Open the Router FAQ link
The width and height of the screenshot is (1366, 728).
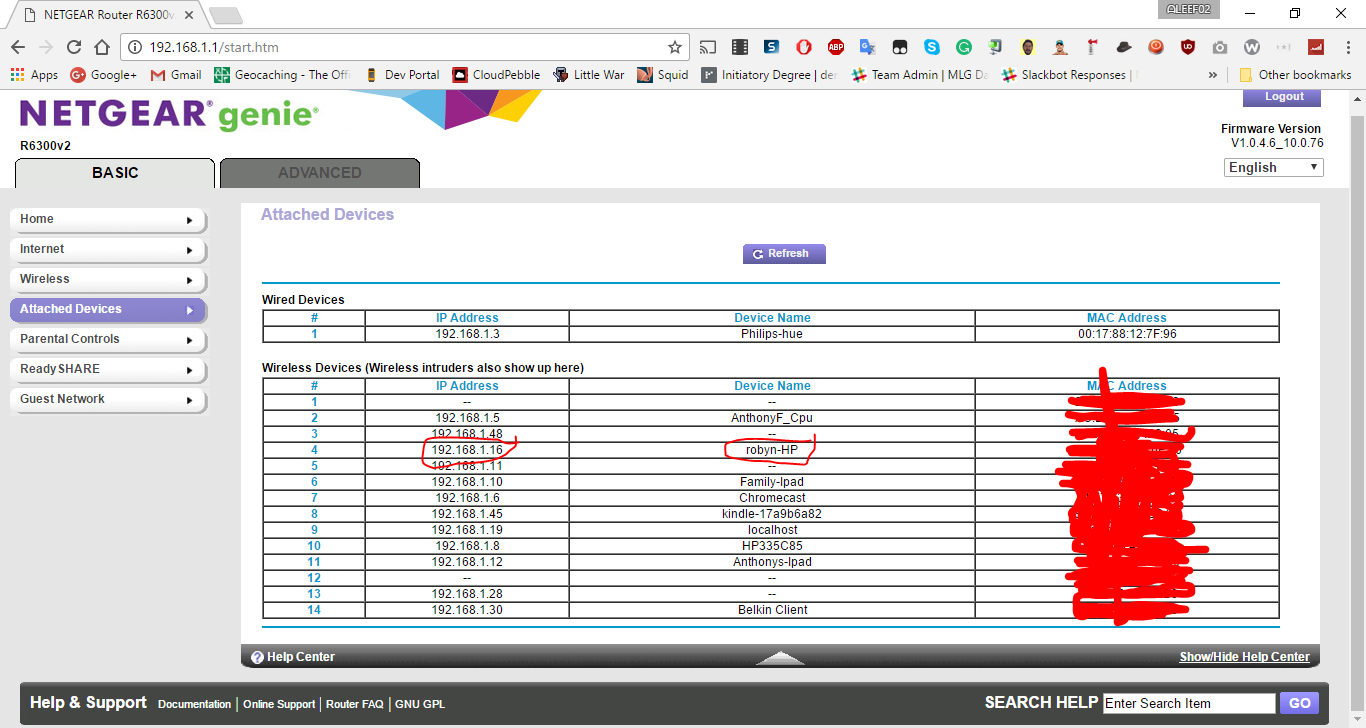pos(355,704)
